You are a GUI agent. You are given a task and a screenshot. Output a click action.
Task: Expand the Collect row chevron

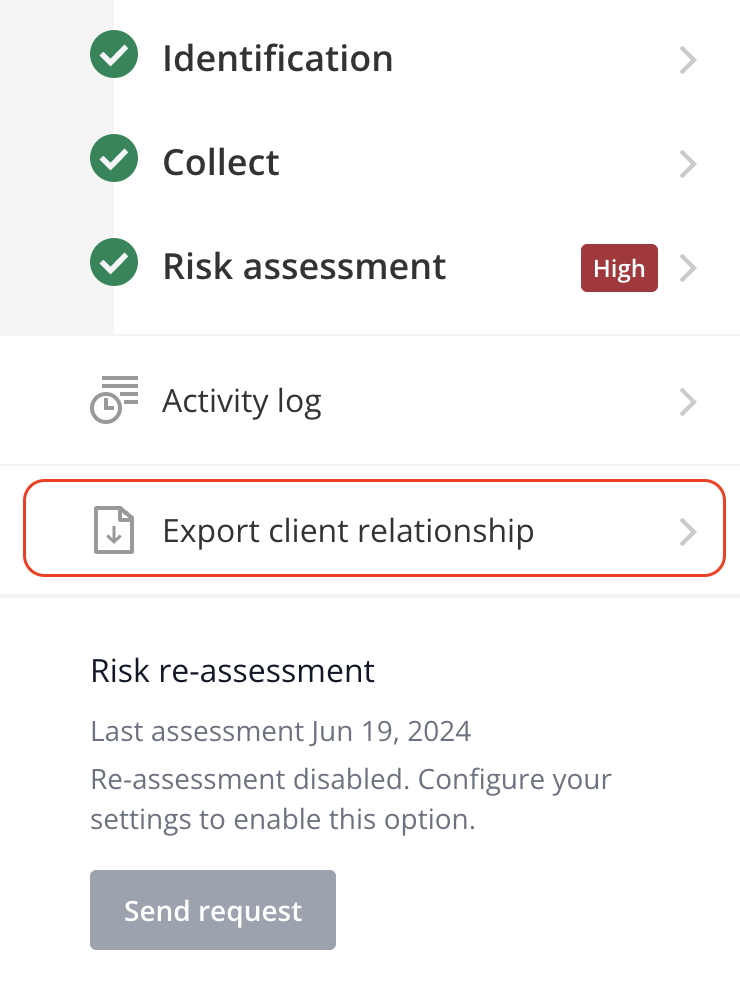tap(688, 164)
